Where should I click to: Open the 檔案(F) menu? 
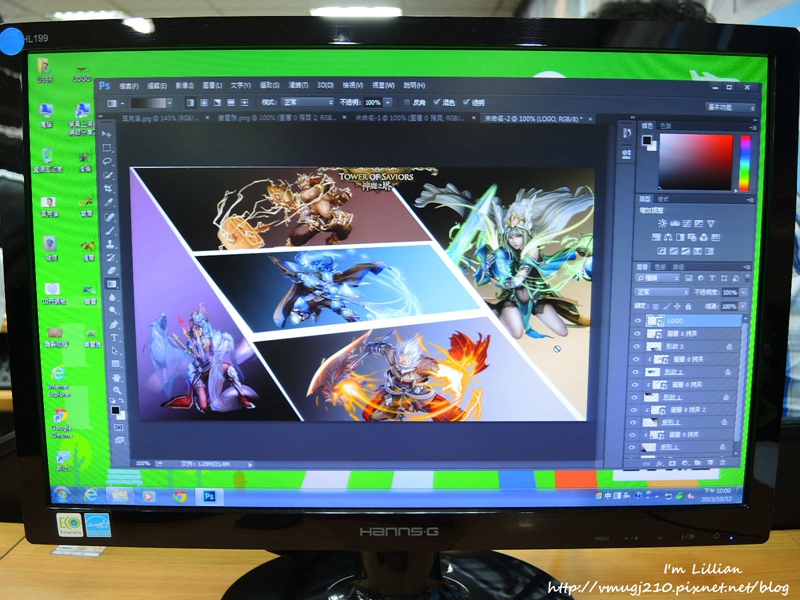click(129, 86)
